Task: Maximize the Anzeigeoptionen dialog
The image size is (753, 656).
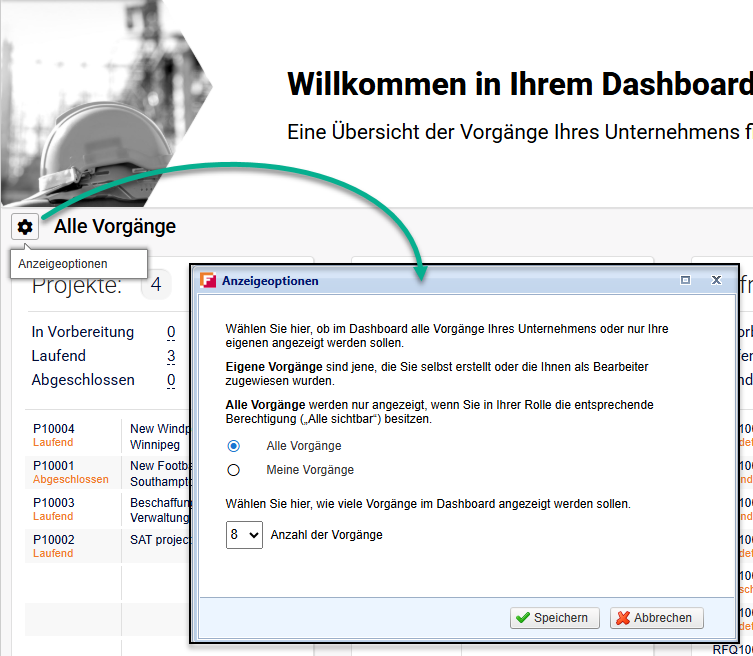Action: [x=685, y=281]
